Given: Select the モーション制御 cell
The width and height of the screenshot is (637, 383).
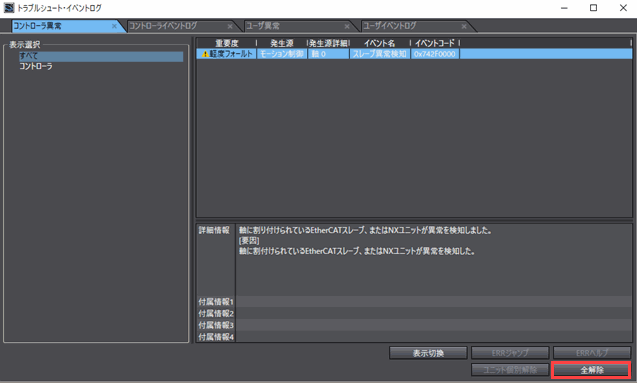Looking at the screenshot, I should tap(282, 54).
